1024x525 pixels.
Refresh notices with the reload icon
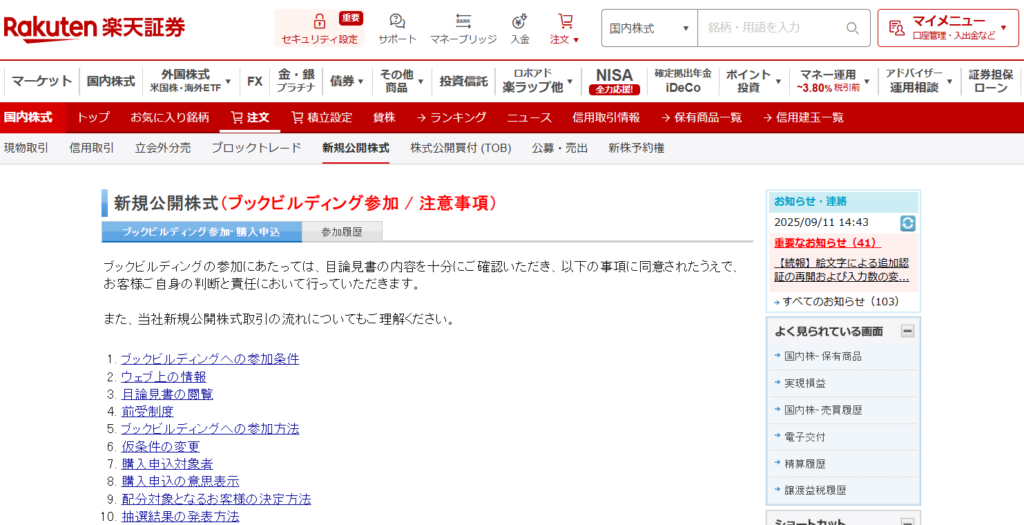[x=907, y=223]
